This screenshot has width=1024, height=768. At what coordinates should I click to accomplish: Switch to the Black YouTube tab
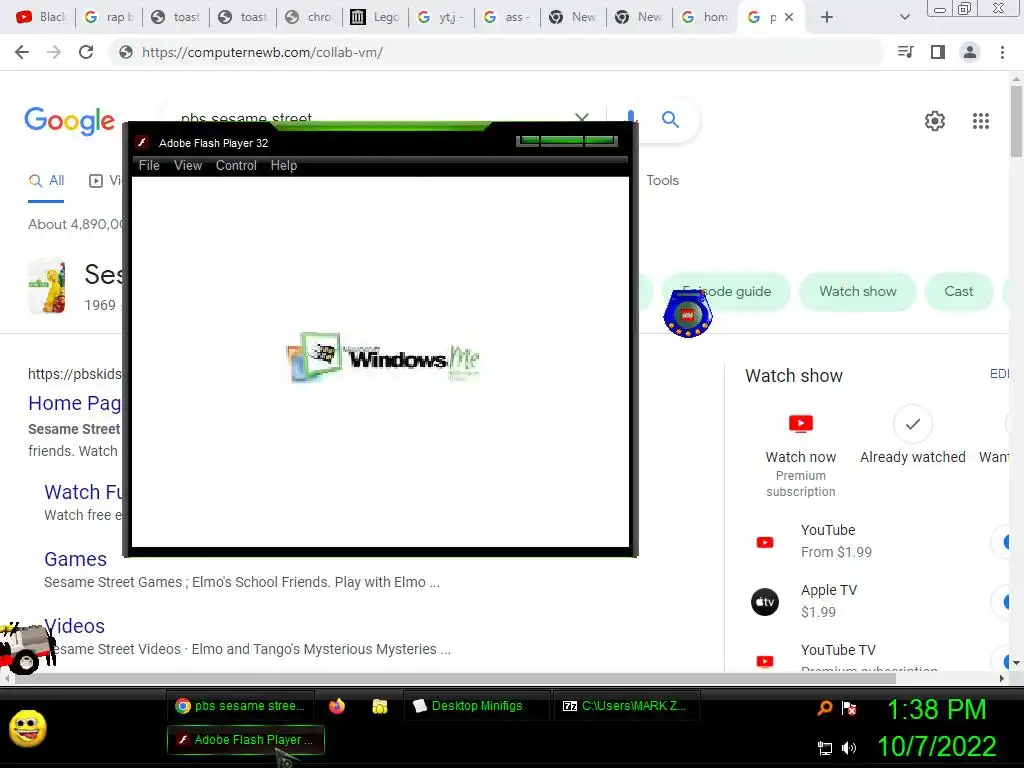click(x=42, y=17)
